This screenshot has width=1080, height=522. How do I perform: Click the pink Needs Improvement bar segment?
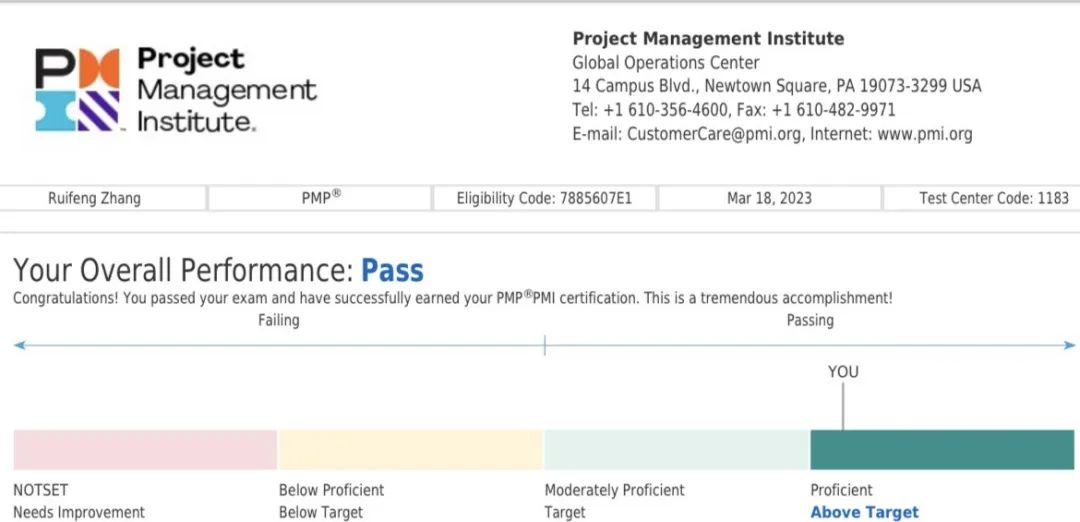click(x=145, y=450)
